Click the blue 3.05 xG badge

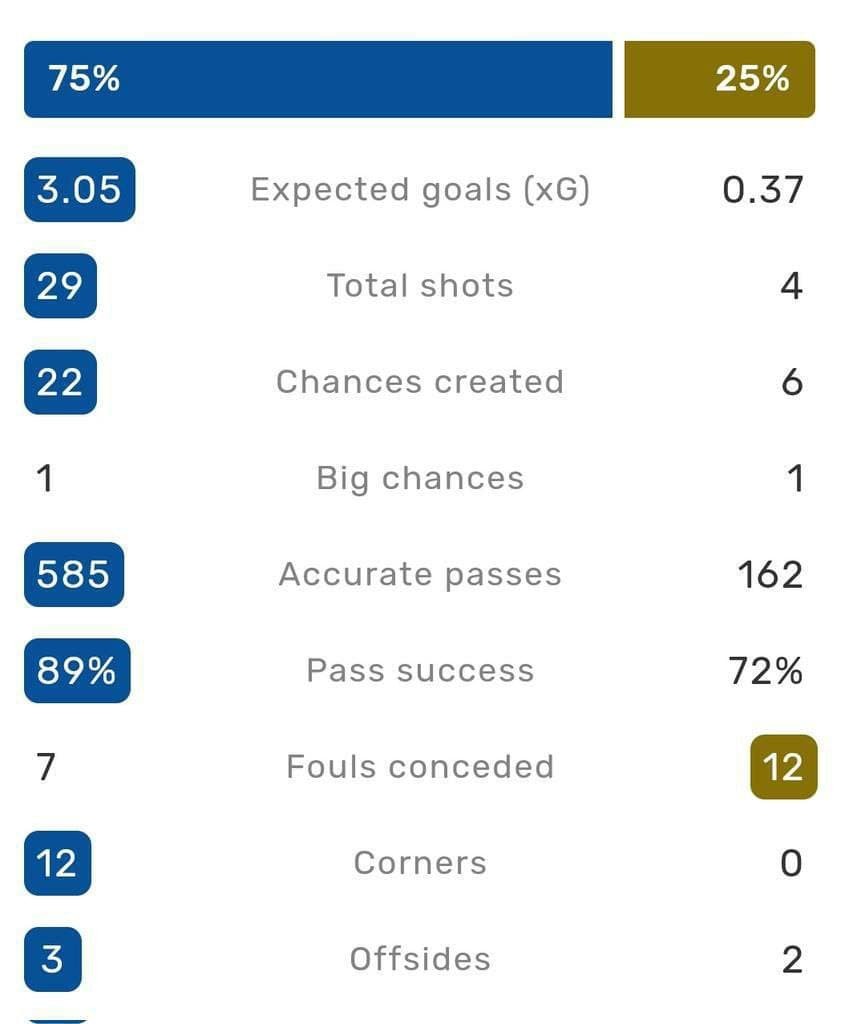click(x=79, y=189)
